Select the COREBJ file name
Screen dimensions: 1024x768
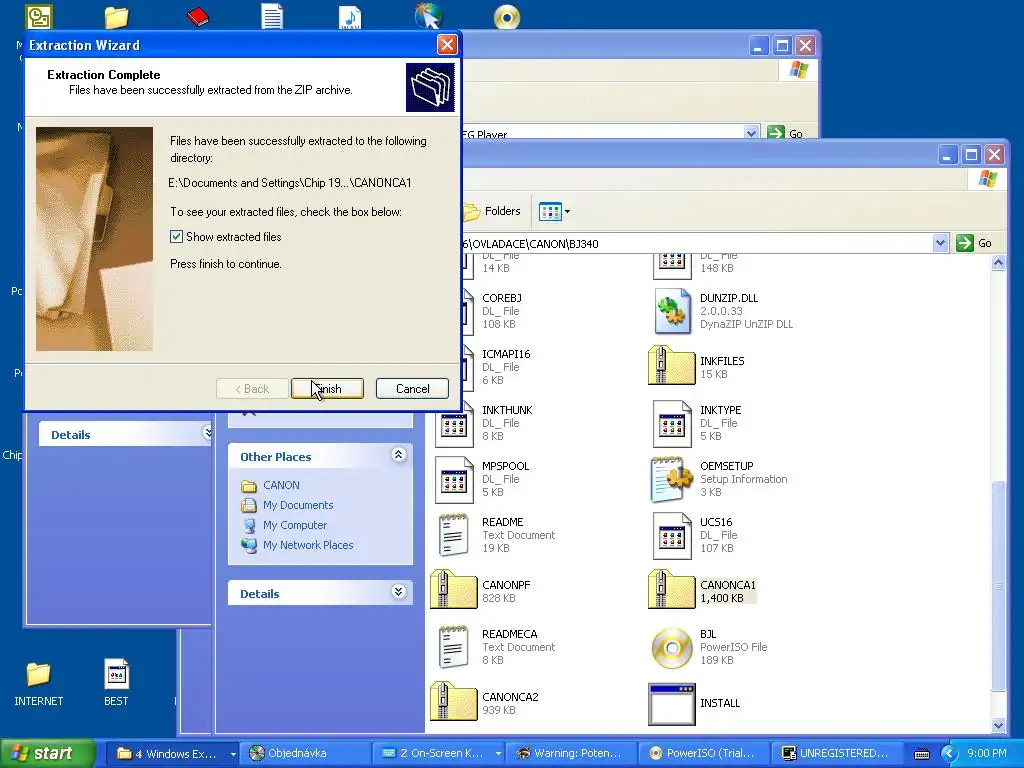click(x=502, y=298)
